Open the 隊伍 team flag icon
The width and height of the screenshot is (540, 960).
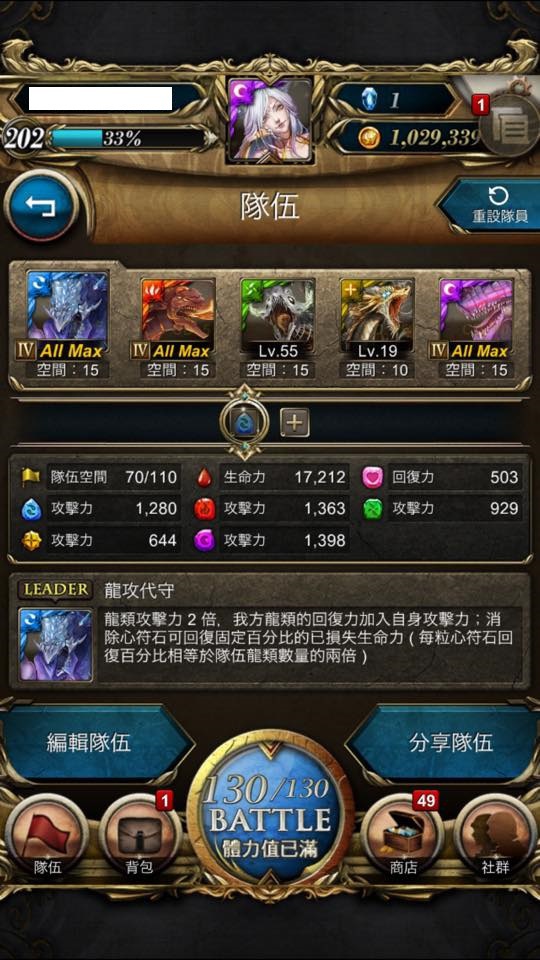coord(47,835)
